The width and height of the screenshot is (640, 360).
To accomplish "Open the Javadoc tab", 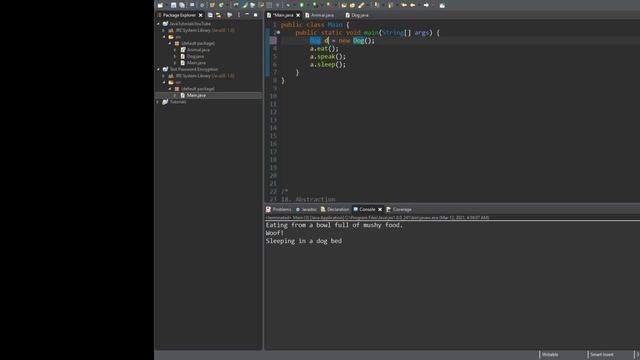I will point(306,209).
